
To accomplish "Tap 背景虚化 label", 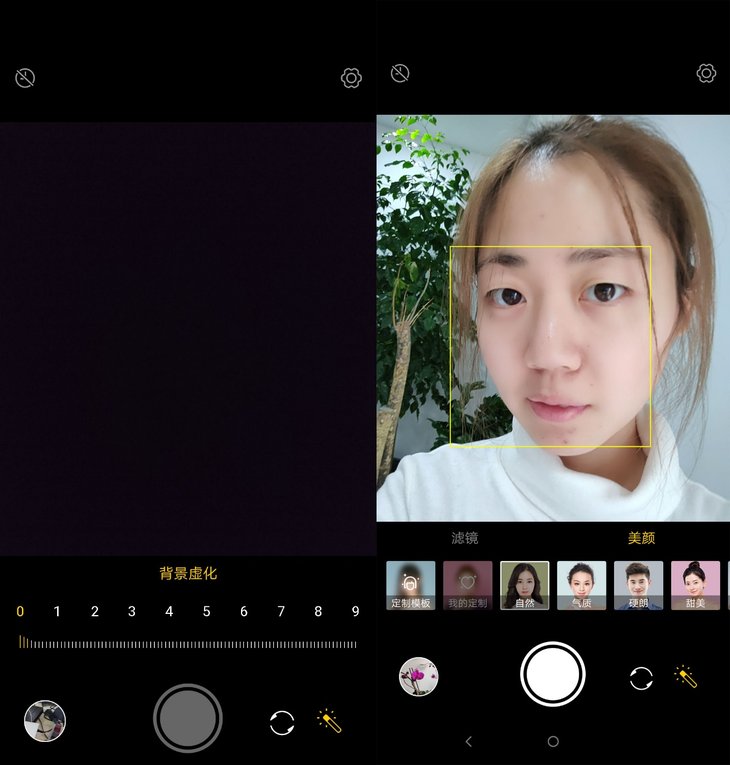I will [188, 573].
